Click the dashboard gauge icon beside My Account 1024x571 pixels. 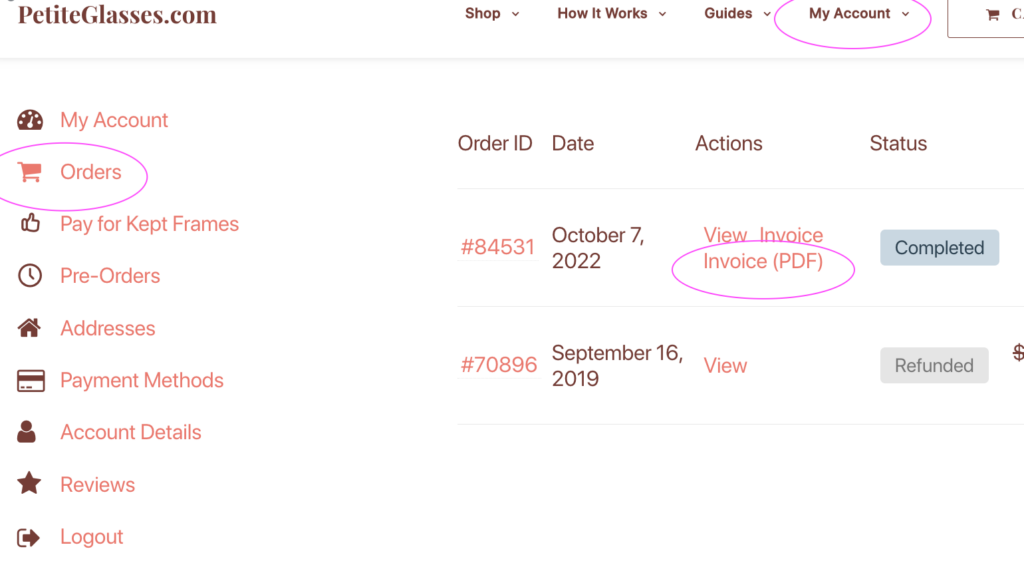[x=30, y=120]
